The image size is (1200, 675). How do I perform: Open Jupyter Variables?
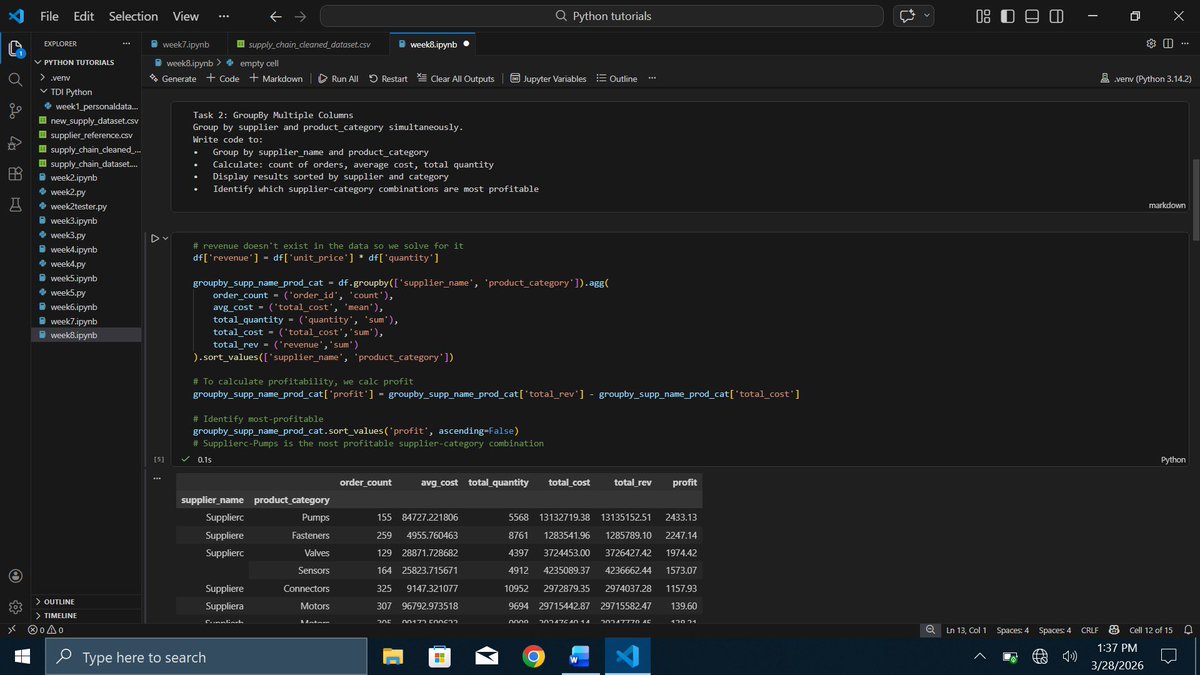click(x=548, y=78)
